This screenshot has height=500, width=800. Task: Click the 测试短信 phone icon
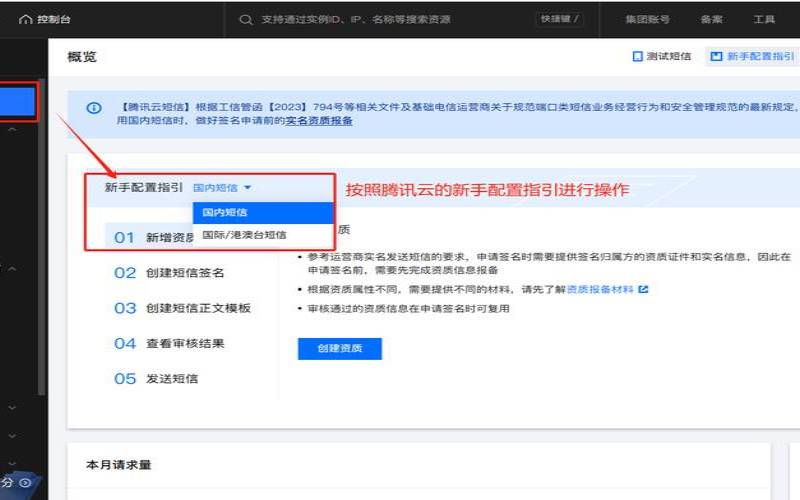point(637,56)
